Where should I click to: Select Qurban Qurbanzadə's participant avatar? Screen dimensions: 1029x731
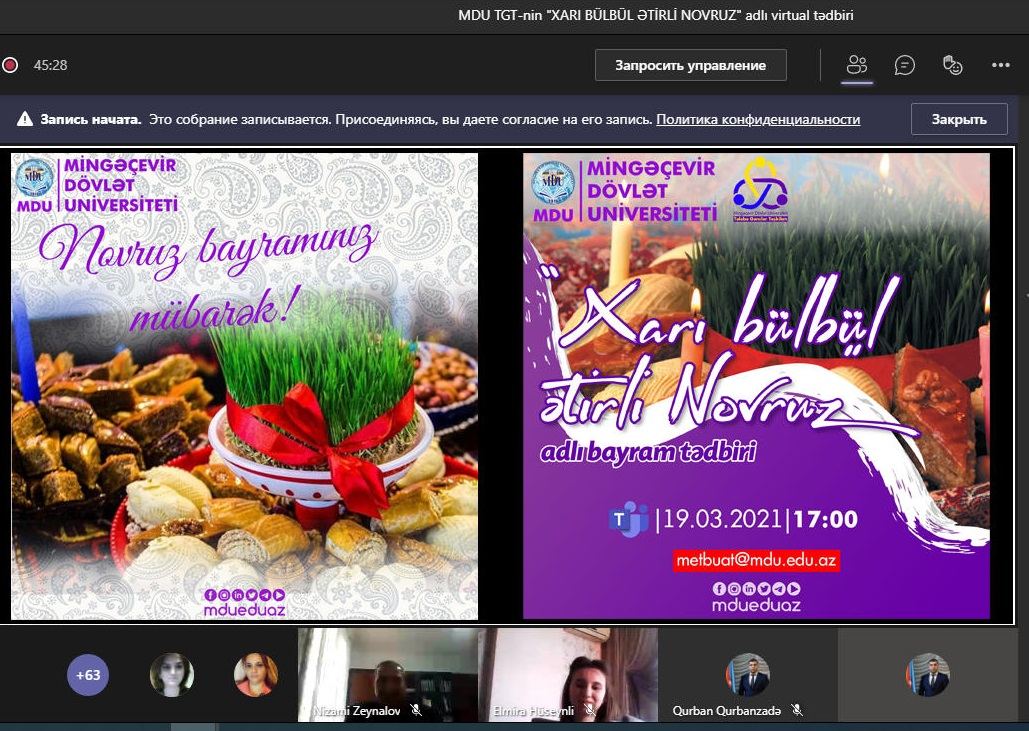747,674
